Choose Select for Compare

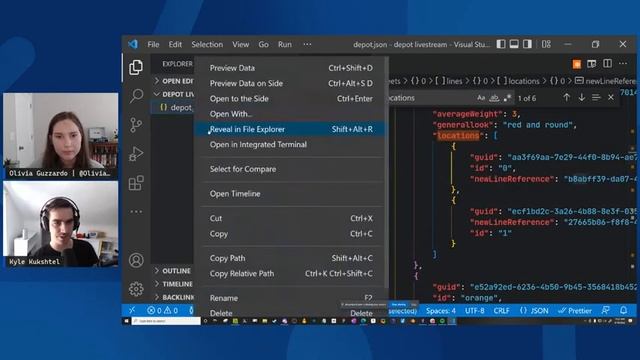click(291, 169)
